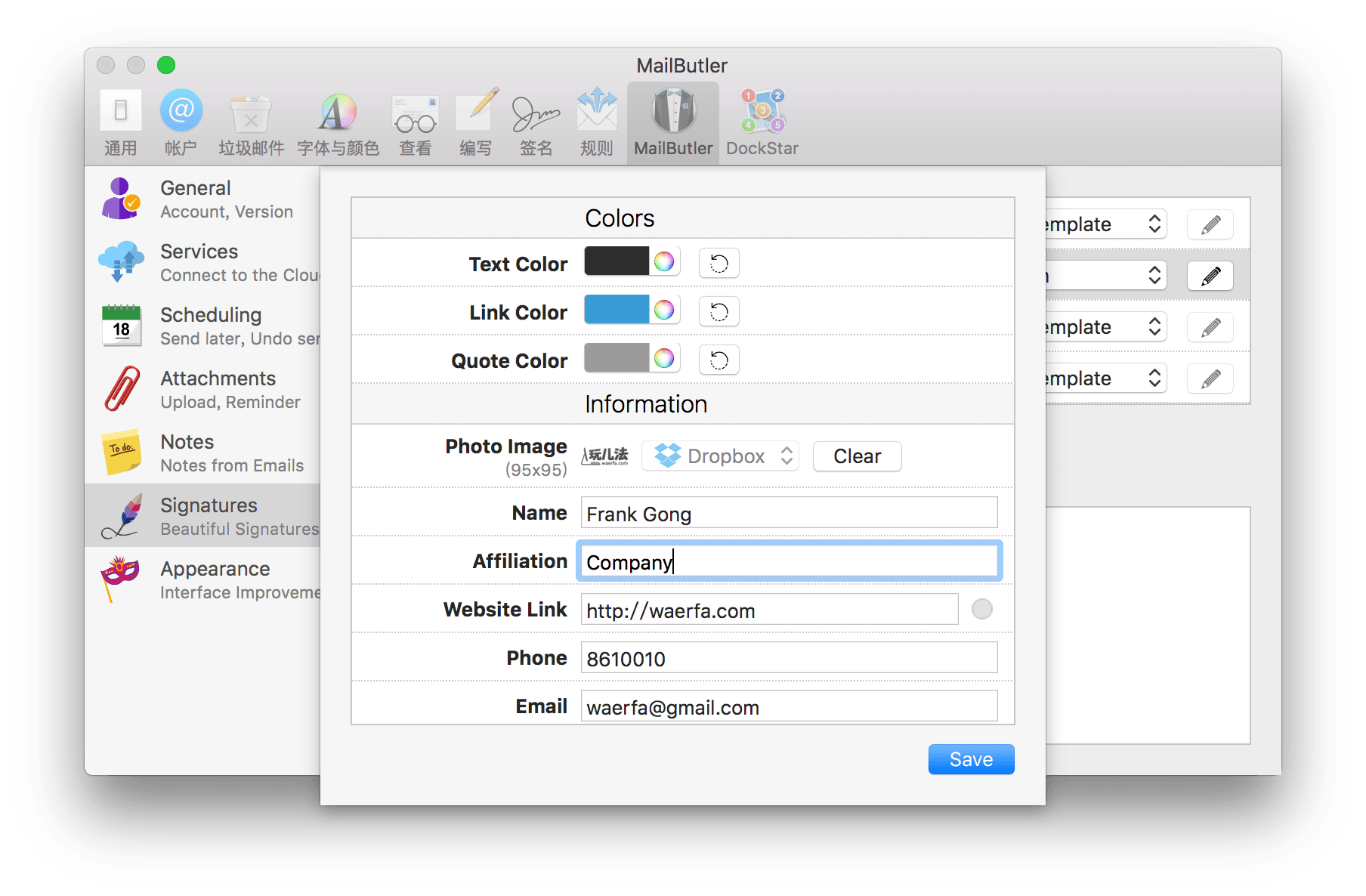Click the dark Text Color swatch
This screenshot has height=896, width=1366.
coord(617,261)
